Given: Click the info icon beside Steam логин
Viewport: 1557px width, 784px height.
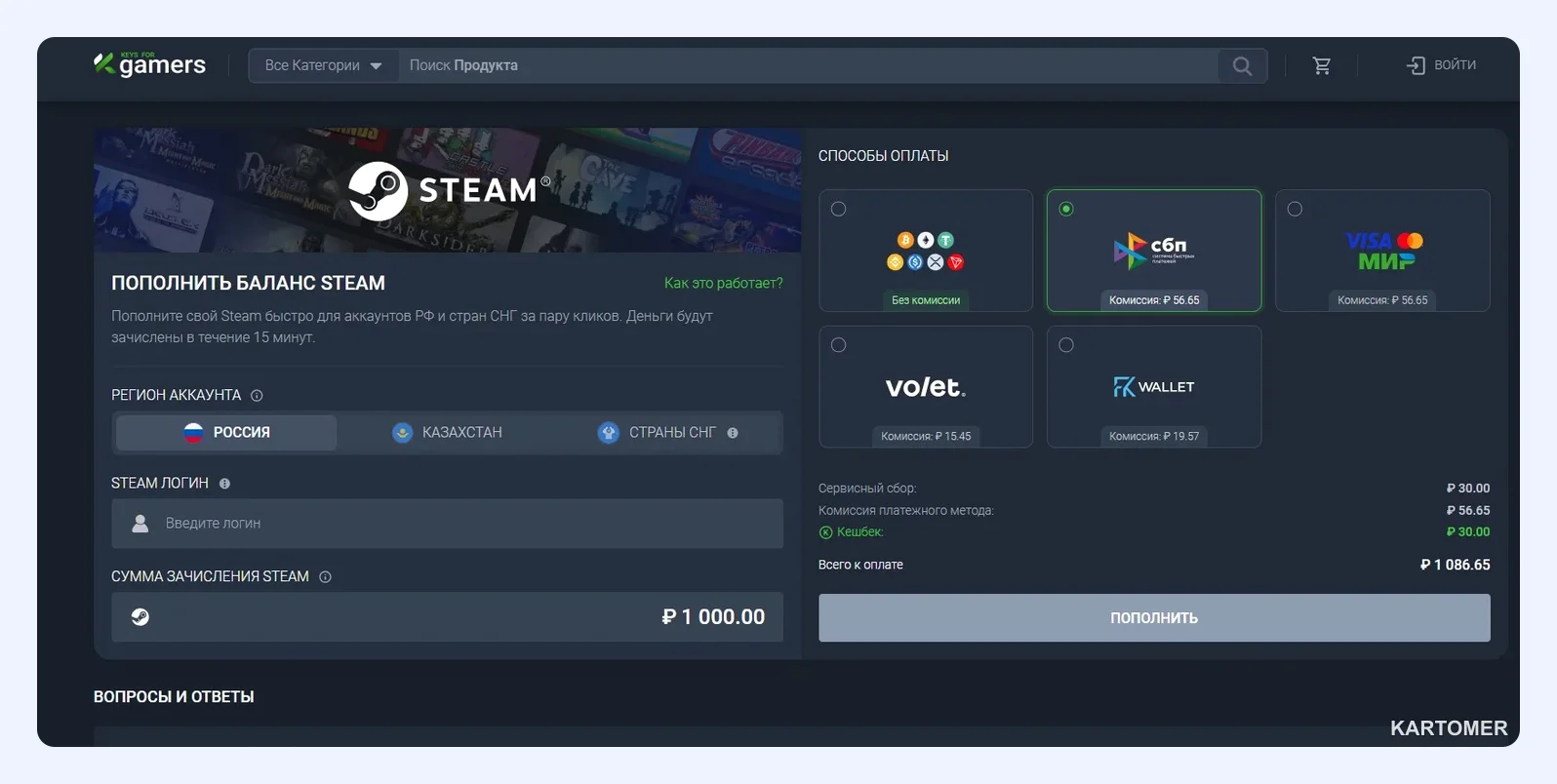Looking at the screenshot, I should 224,484.
